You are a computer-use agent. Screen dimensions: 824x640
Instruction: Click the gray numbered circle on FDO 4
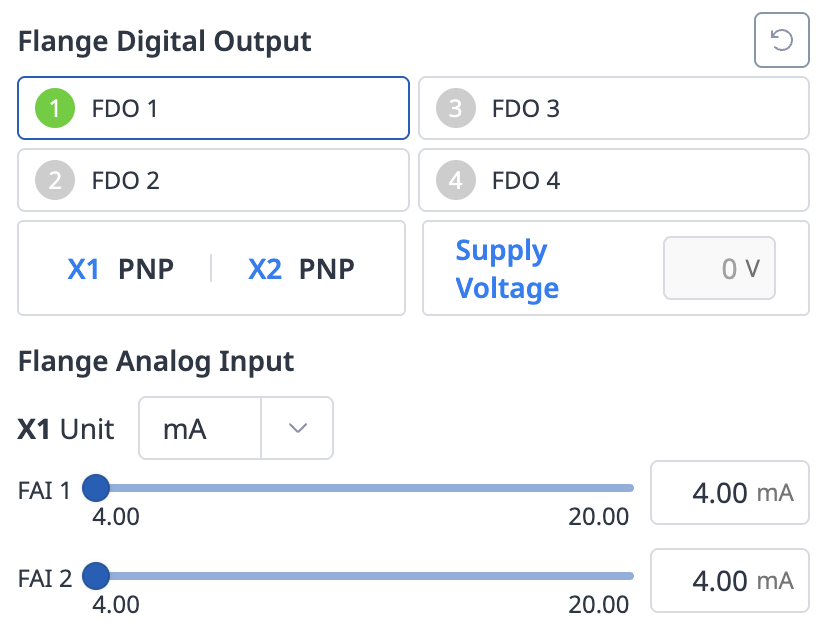click(x=455, y=180)
